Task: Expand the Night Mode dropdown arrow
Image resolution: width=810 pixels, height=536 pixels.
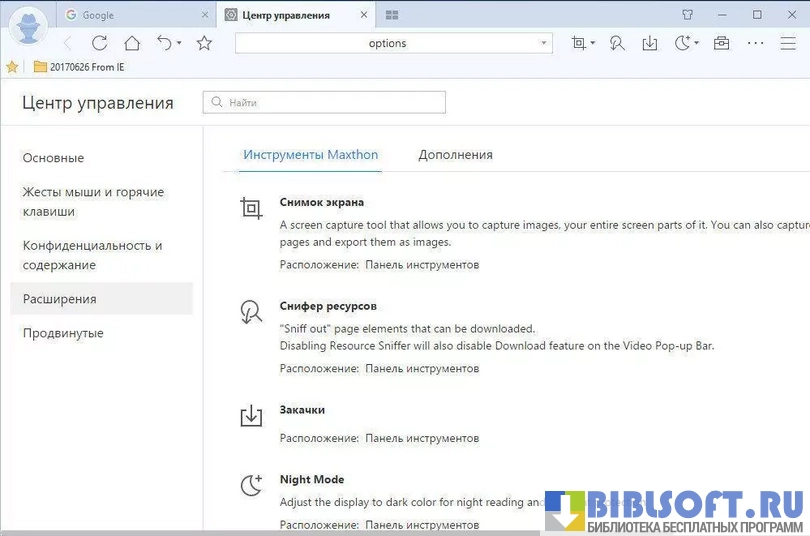Action: (697, 43)
